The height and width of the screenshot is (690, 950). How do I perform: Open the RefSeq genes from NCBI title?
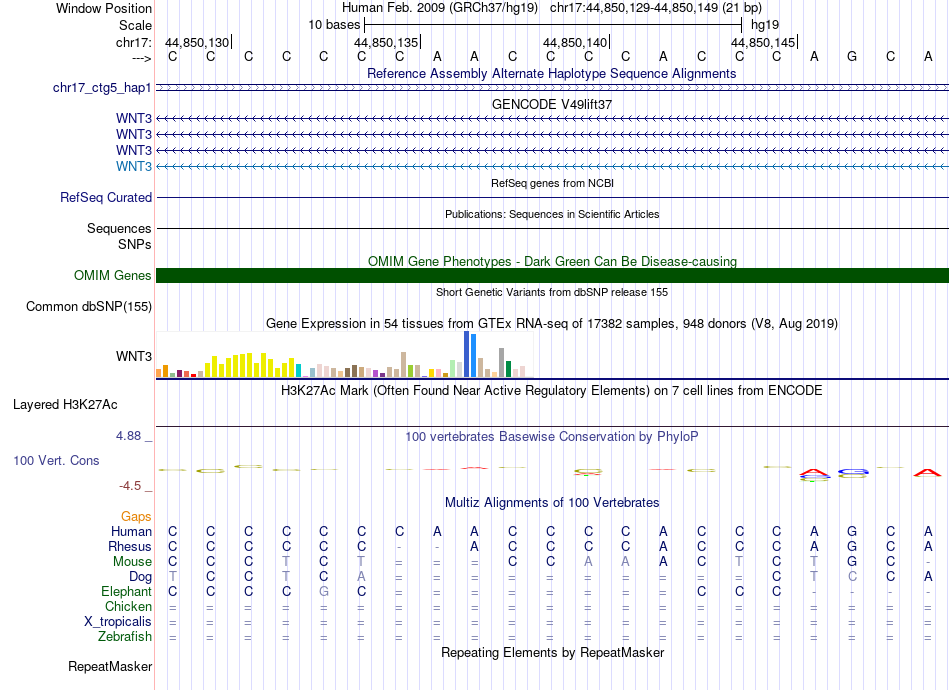point(553,183)
